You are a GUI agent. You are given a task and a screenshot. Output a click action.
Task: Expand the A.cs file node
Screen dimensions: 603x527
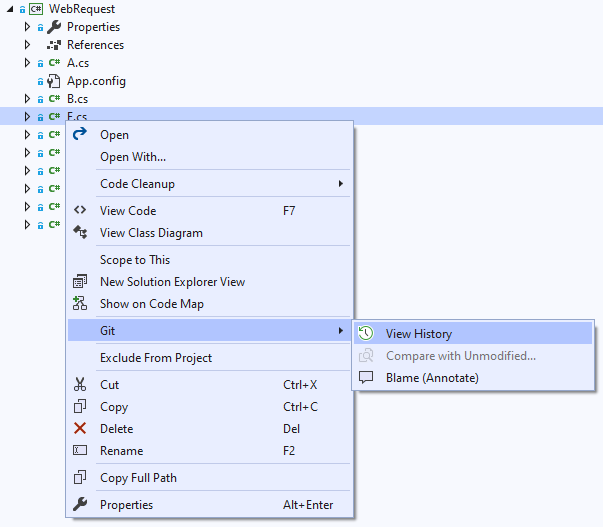pos(28,63)
